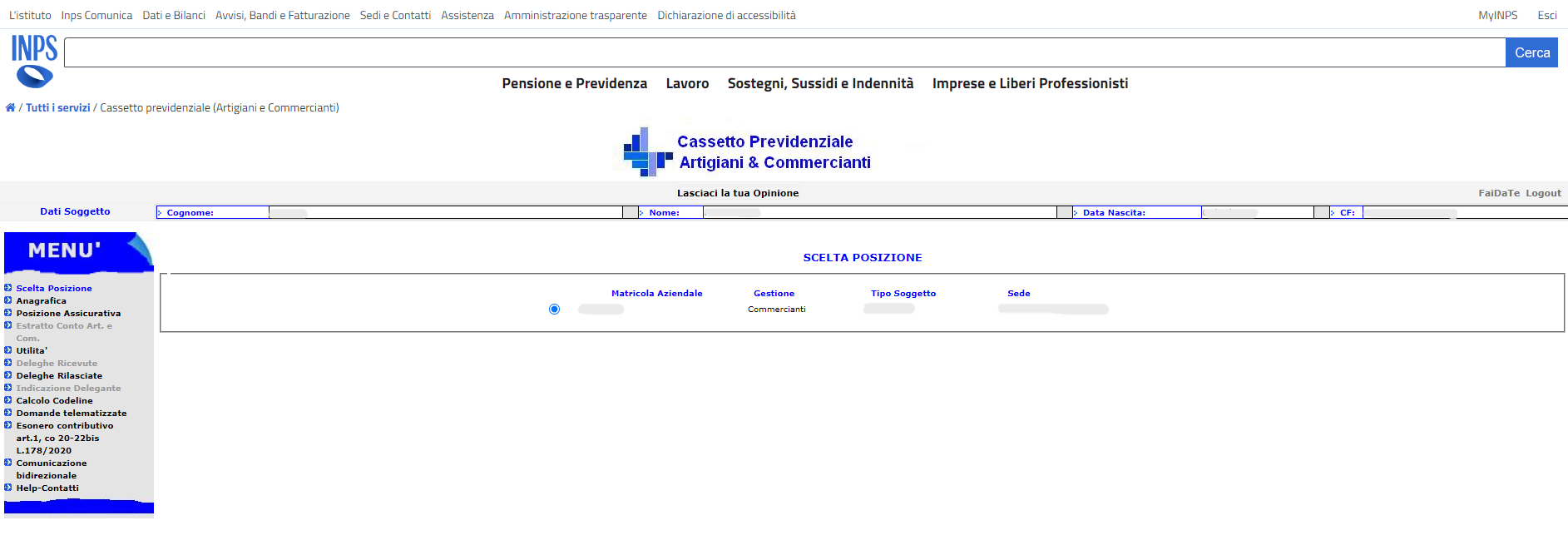The width and height of the screenshot is (1568, 555).
Task: Open Domande telematizzate in side menu
Action: tap(72, 413)
